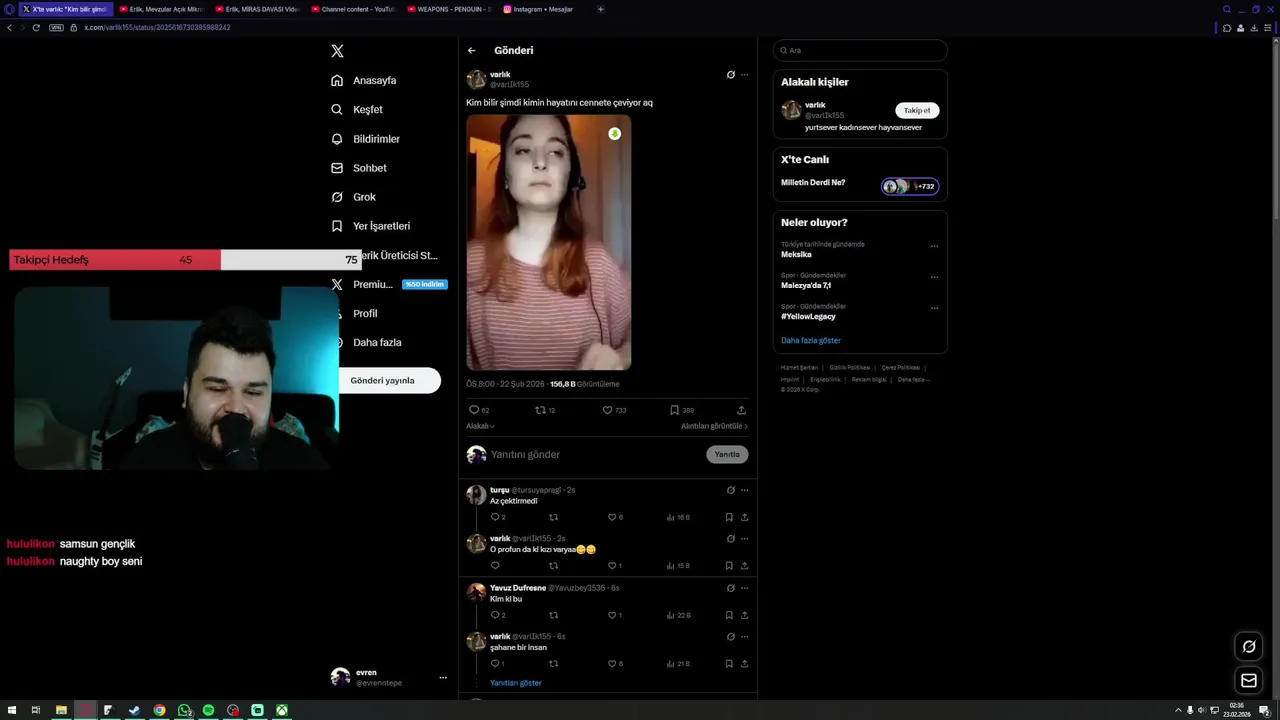The height and width of the screenshot is (720, 1280).
Task: Open floating Grok button at bottom right
Action: 1248,646
